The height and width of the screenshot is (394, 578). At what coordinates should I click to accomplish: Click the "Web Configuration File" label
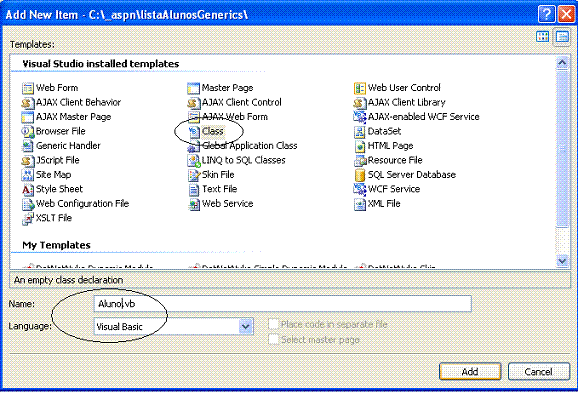[82, 204]
